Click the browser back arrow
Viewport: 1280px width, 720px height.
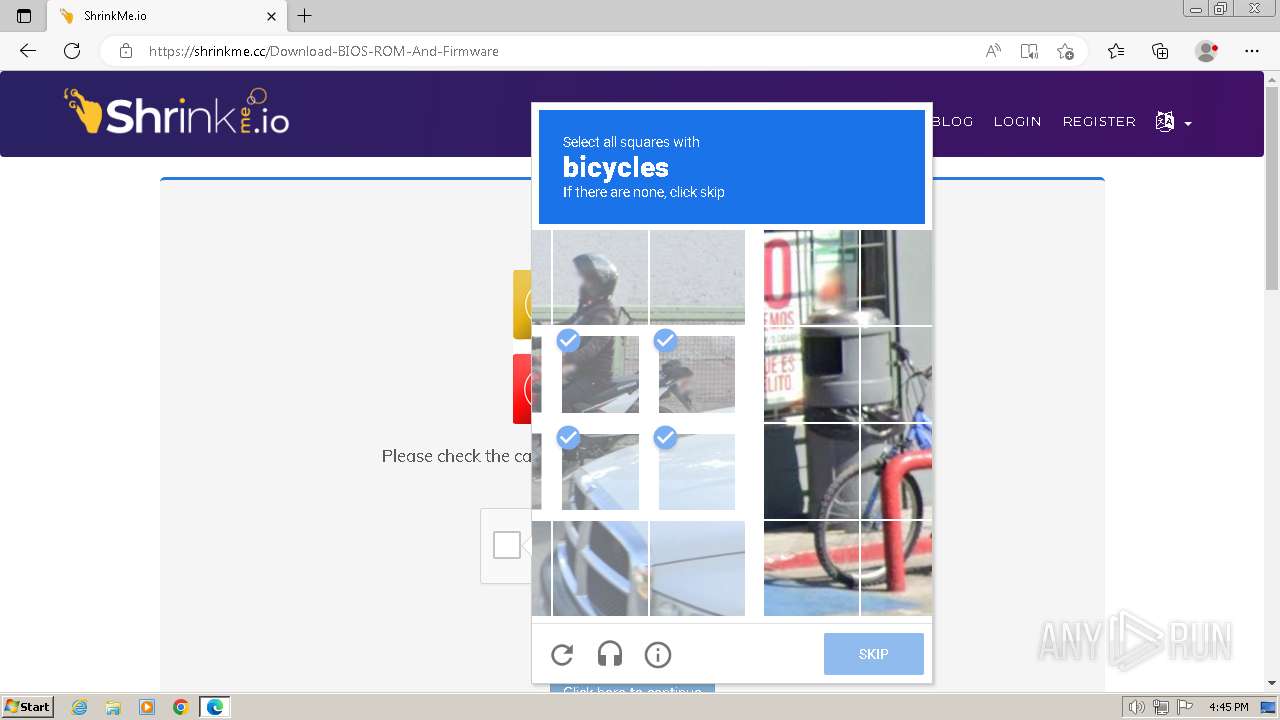coord(28,51)
